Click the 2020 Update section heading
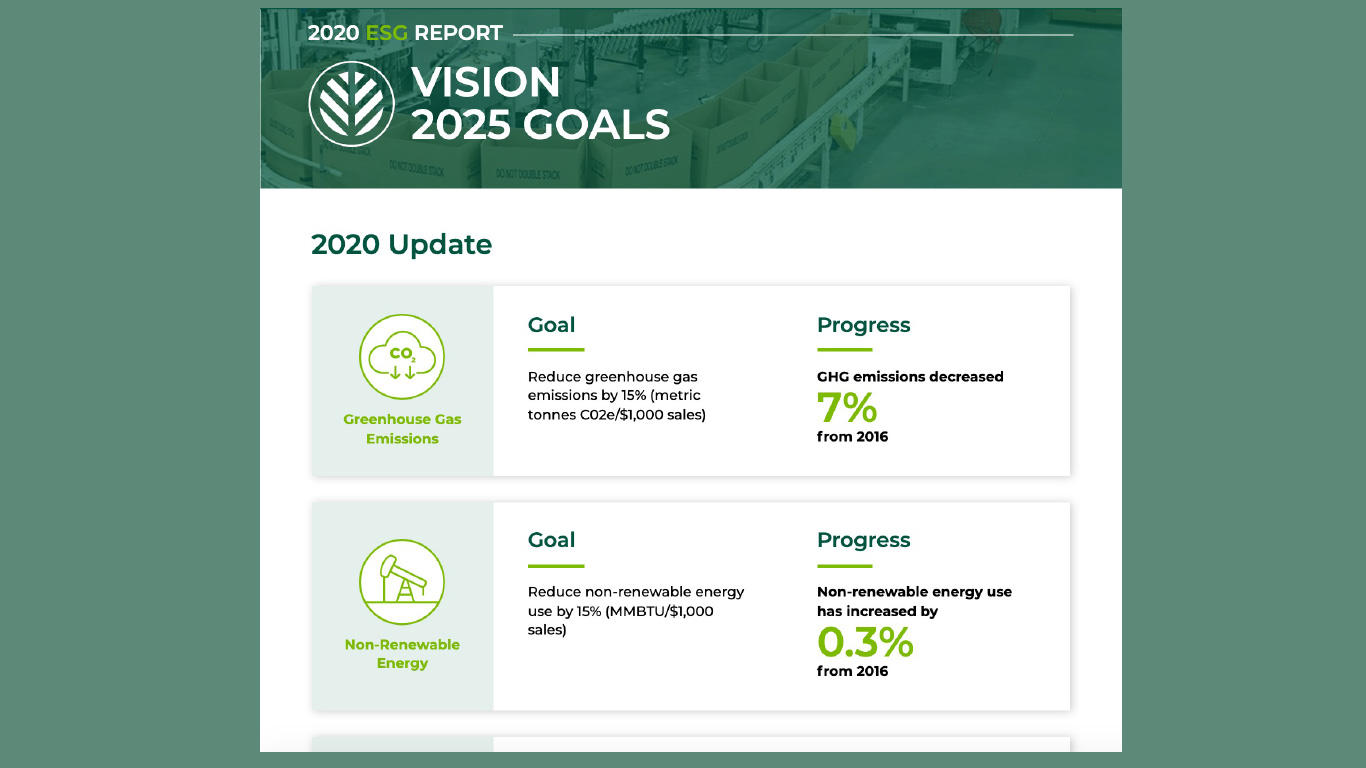 [x=401, y=245]
